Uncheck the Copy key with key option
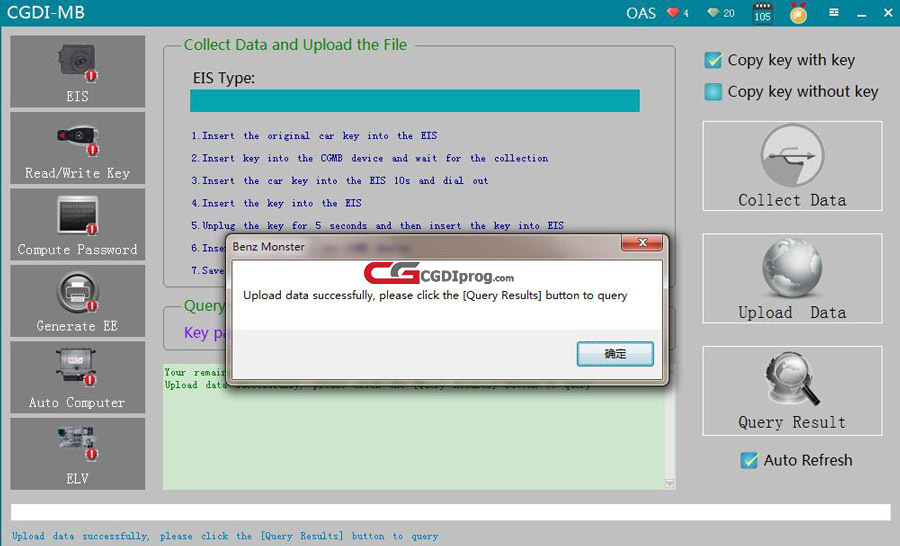The image size is (900, 546). click(713, 60)
